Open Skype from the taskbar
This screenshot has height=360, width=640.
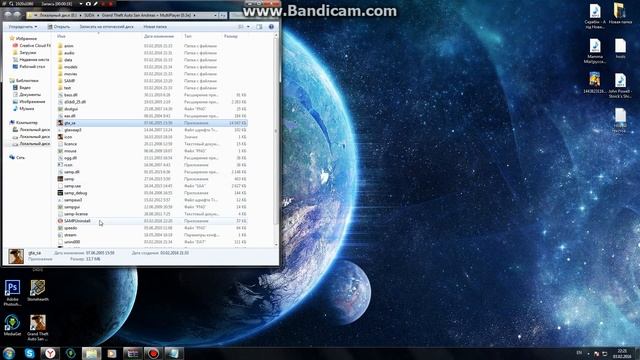point(29,353)
